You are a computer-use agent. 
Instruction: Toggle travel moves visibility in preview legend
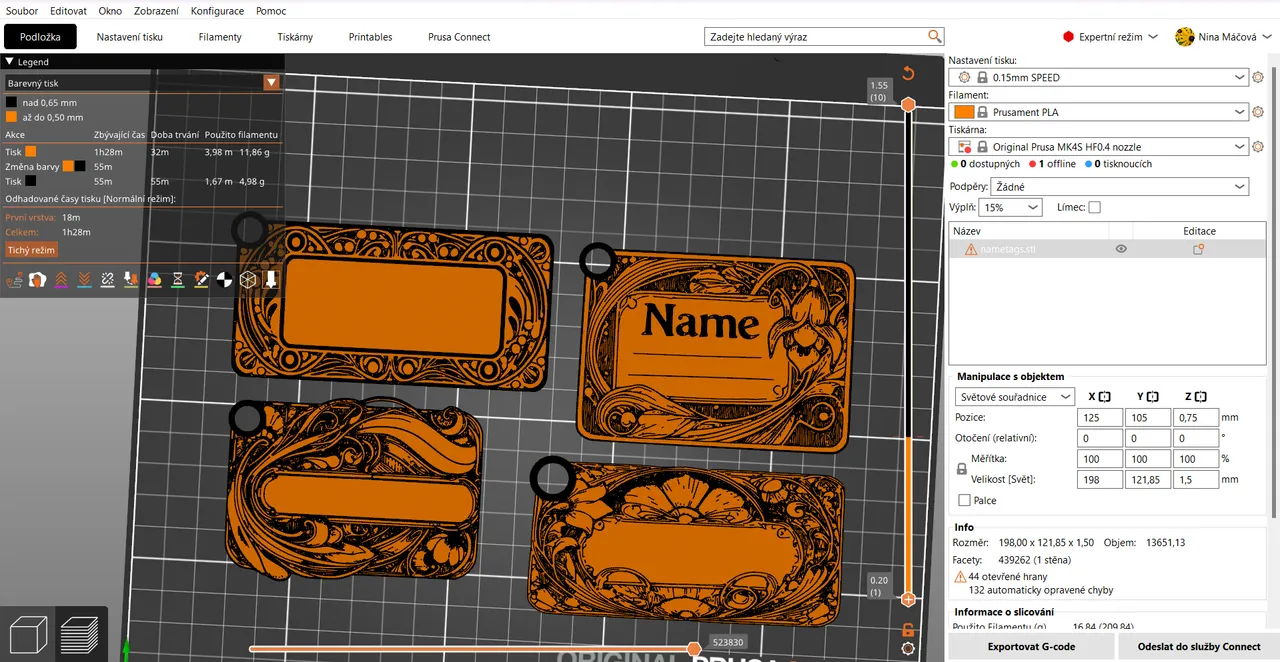[x=14, y=280]
